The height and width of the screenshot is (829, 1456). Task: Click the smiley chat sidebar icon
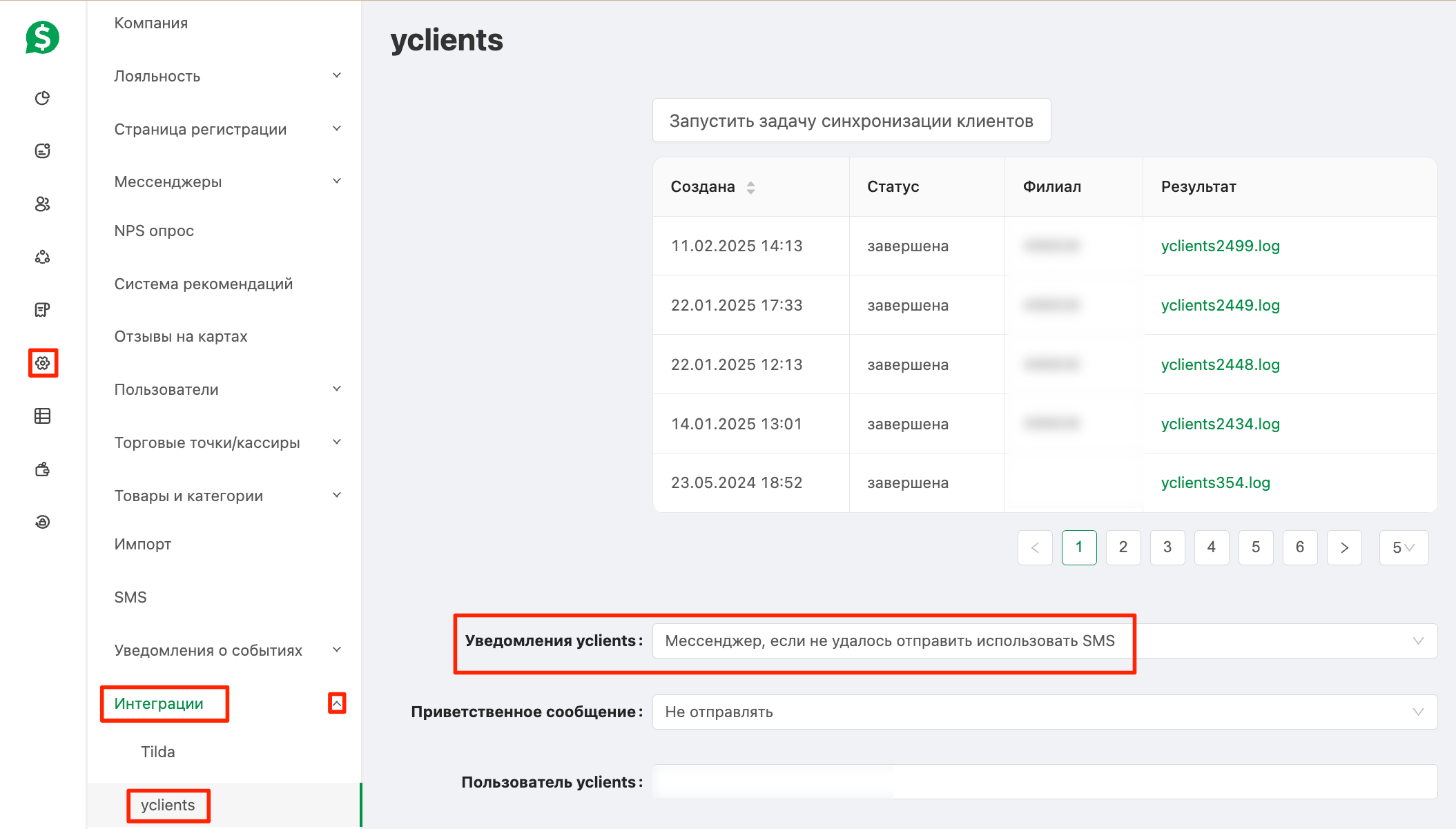[x=43, y=150]
